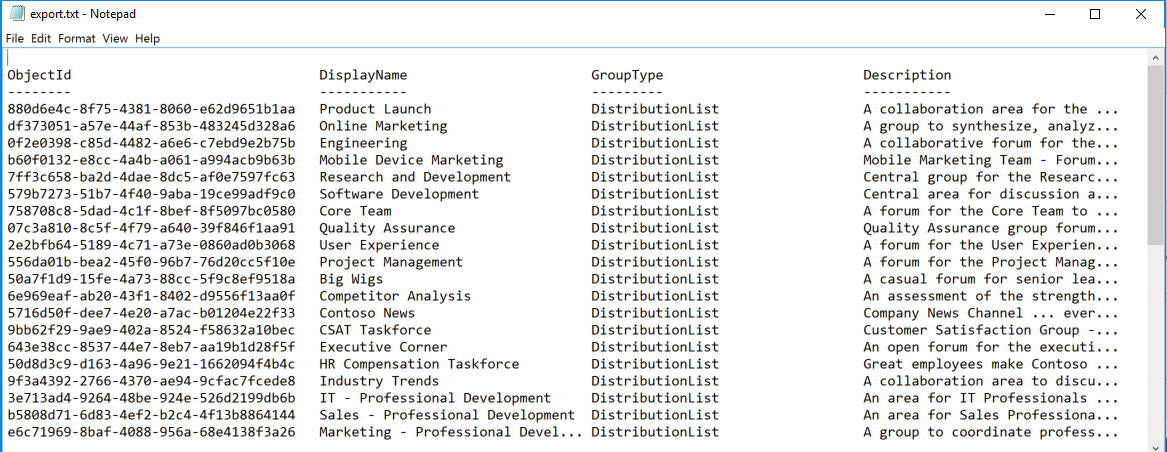Click the Notepad icon in title bar
Image resolution: width=1167 pixels, height=452 pixels.
coord(17,14)
